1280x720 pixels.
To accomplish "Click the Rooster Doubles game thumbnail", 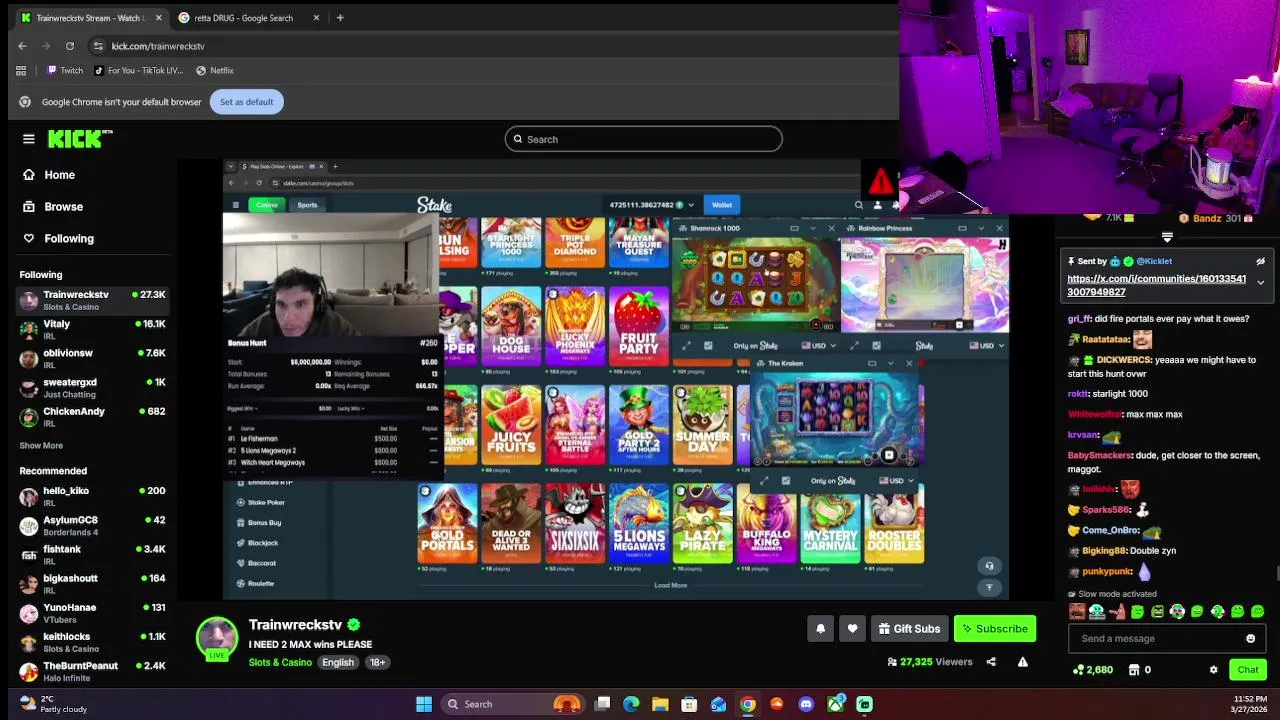I will tap(894, 524).
